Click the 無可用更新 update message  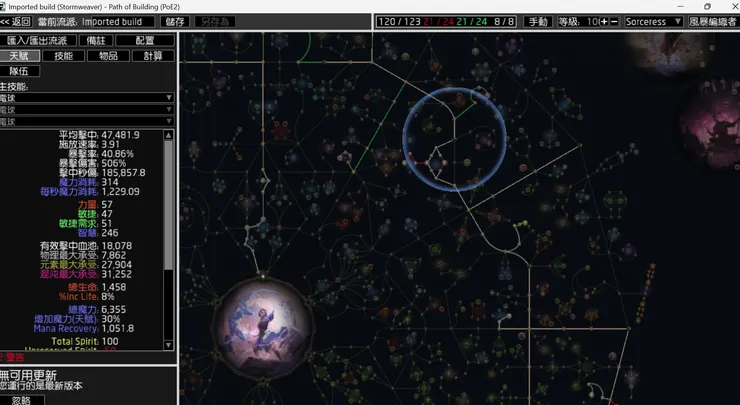[x=28, y=376]
